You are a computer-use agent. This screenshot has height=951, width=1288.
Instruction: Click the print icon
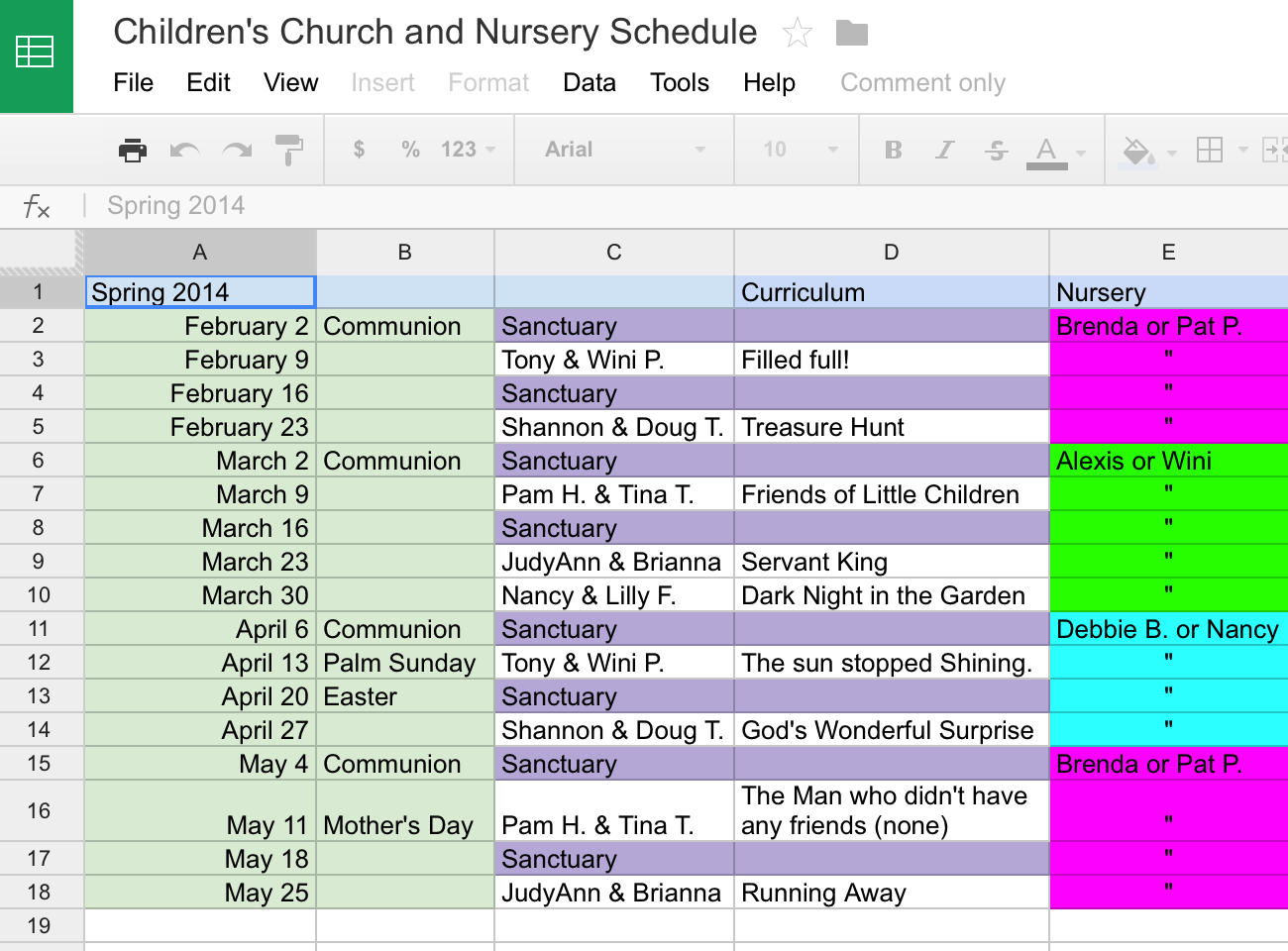click(132, 150)
